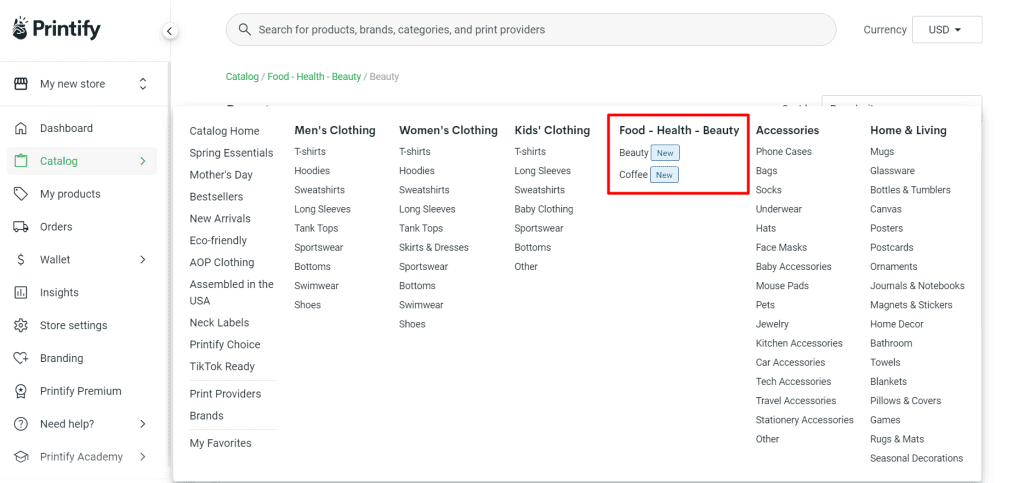Click the Dashboard home icon

click(21, 128)
